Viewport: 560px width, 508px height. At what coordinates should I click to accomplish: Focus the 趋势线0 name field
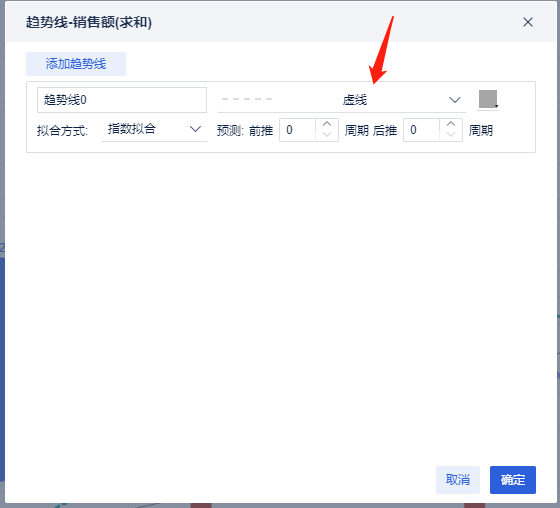[x=122, y=100]
